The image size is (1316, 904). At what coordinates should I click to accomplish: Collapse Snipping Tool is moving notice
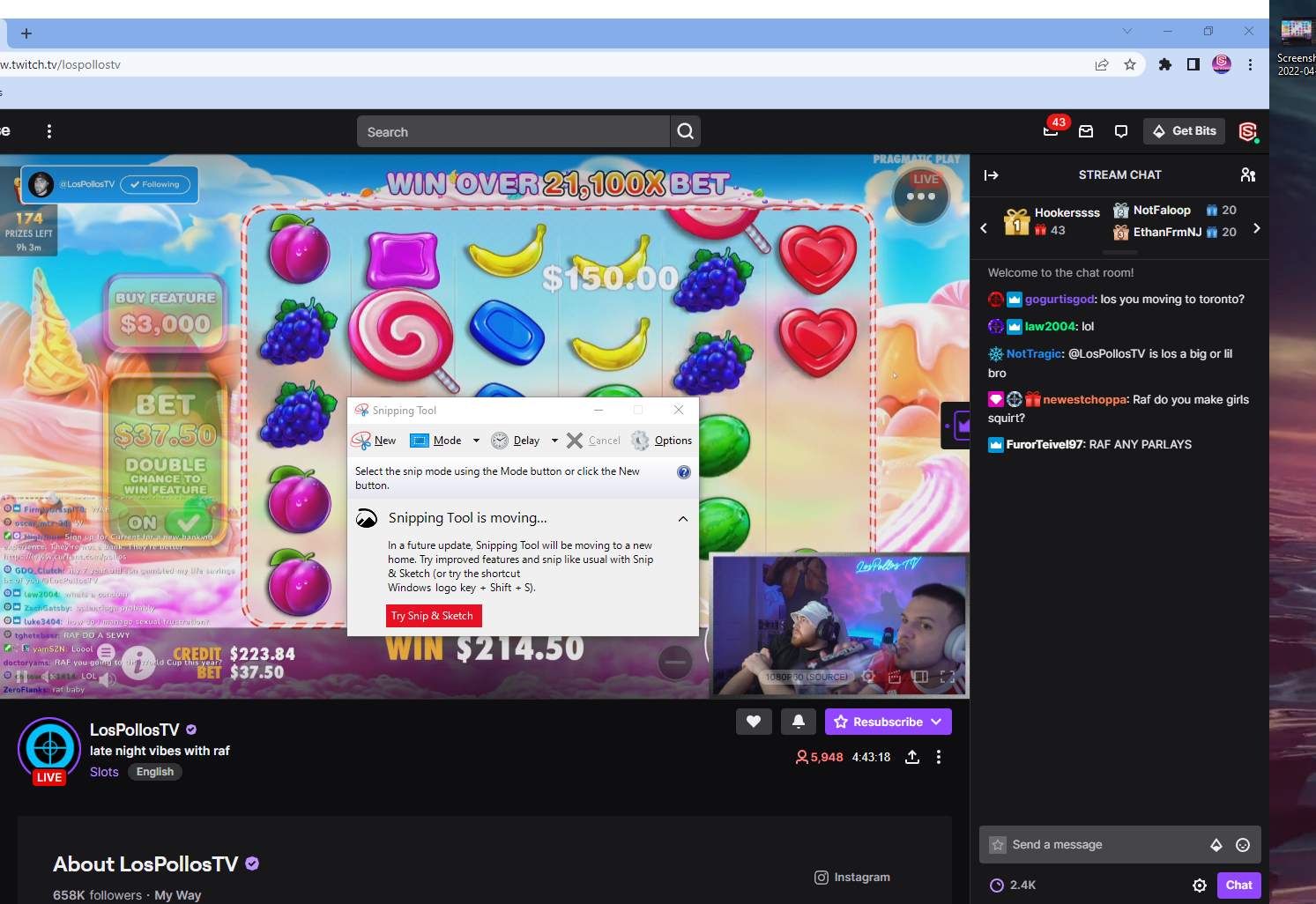683,519
